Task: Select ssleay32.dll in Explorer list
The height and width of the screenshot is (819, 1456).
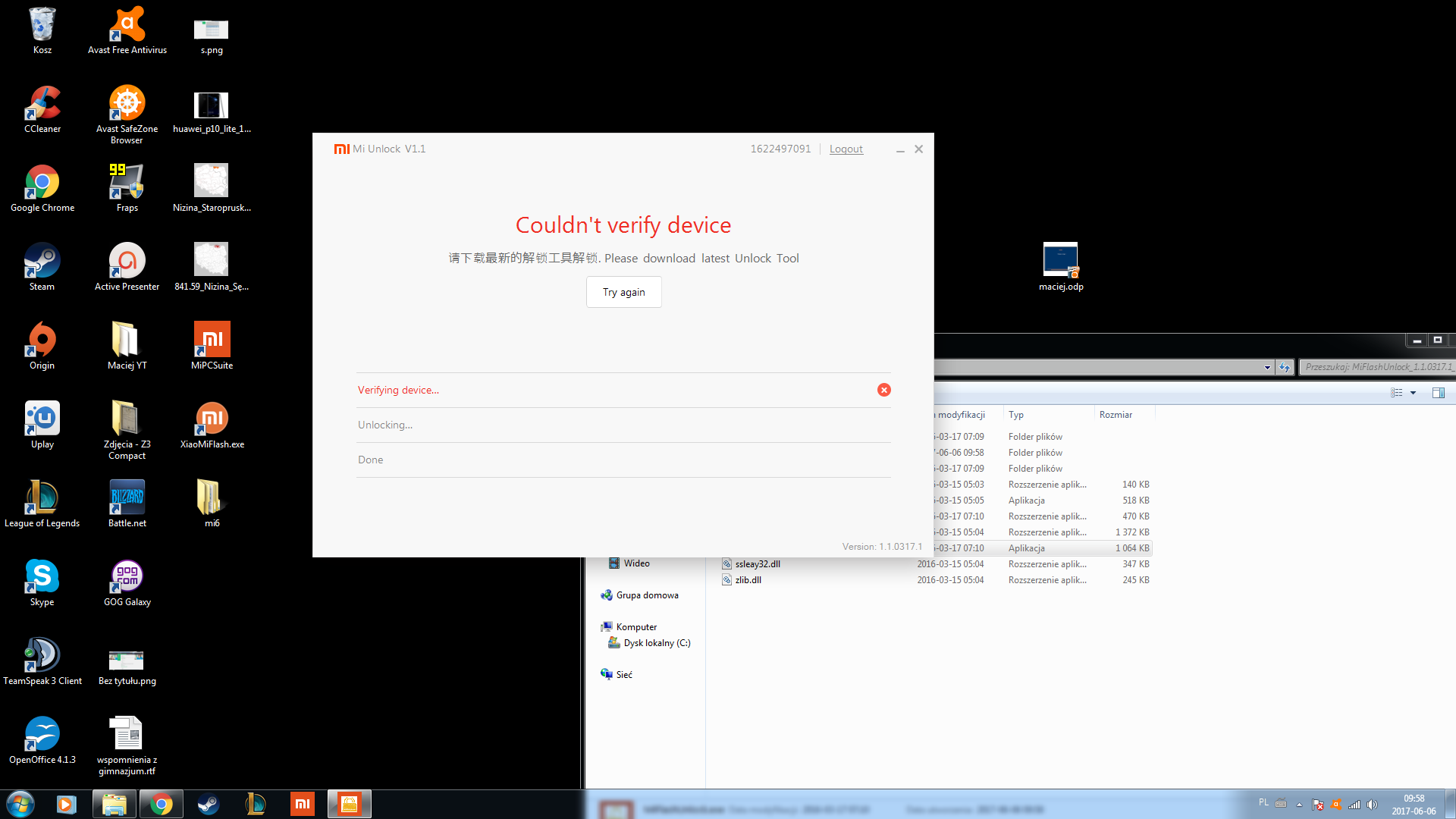Action: [758, 564]
